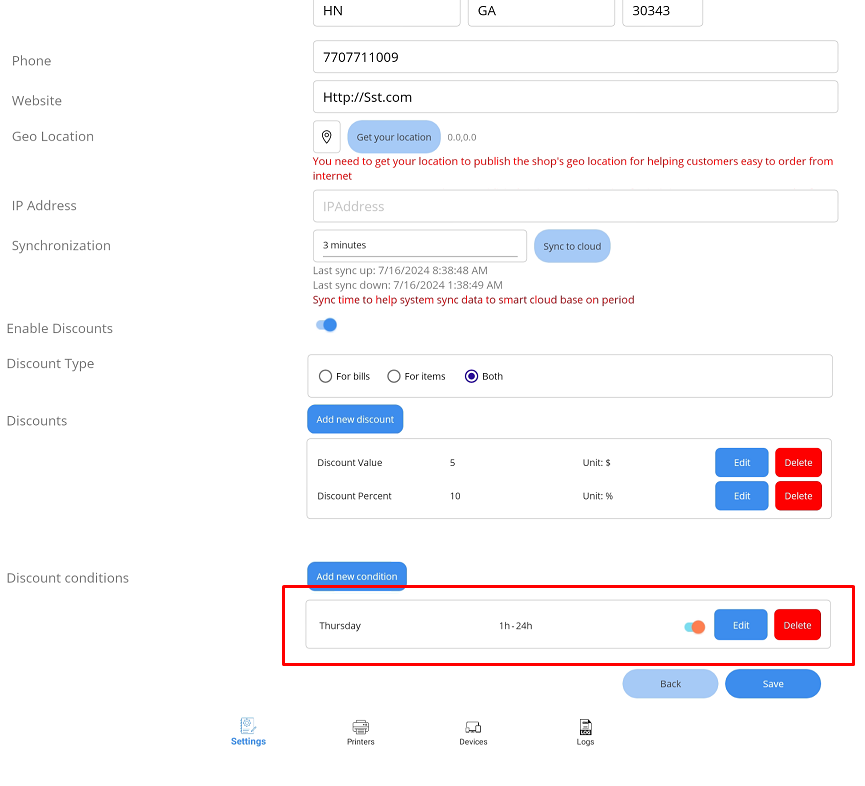Edit the Discount Value row
The height and width of the screenshot is (786, 865).
pyautogui.click(x=741, y=463)
